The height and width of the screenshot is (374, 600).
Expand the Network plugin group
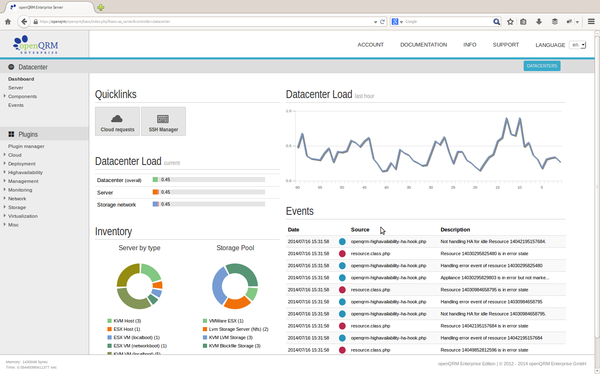[5, 198]
